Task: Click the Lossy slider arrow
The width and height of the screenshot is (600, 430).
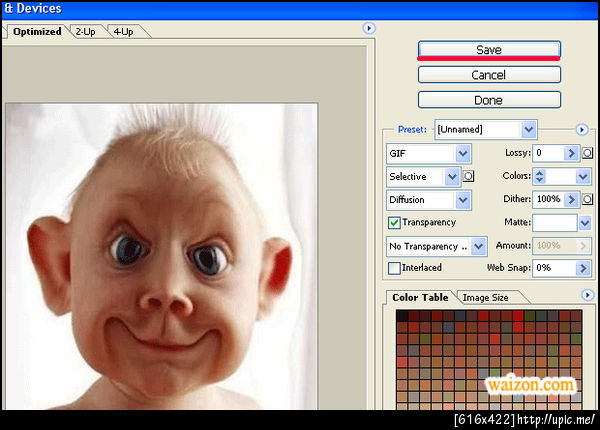Action: (x=571, y=153)
